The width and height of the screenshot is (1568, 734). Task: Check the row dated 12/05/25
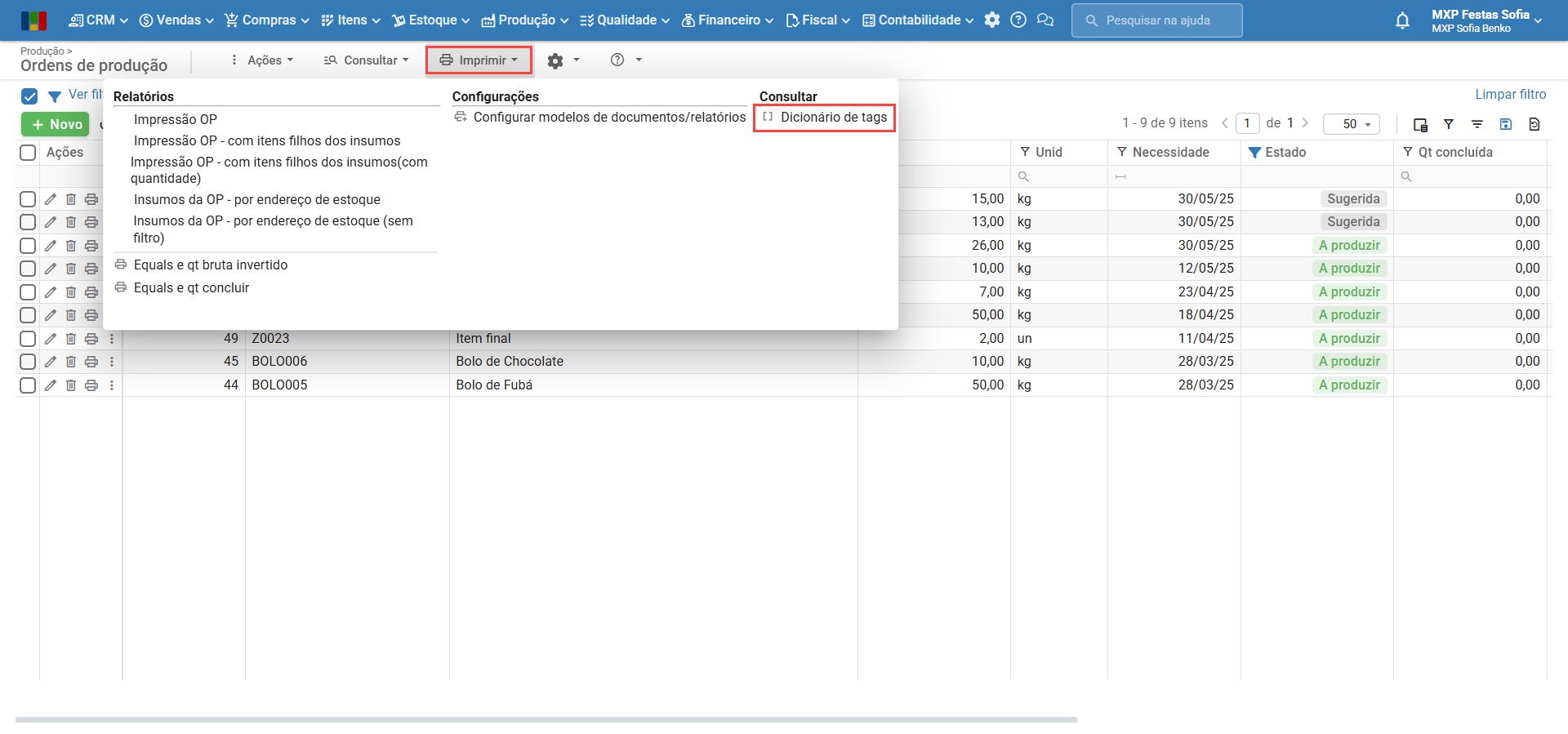click(28, 269)
